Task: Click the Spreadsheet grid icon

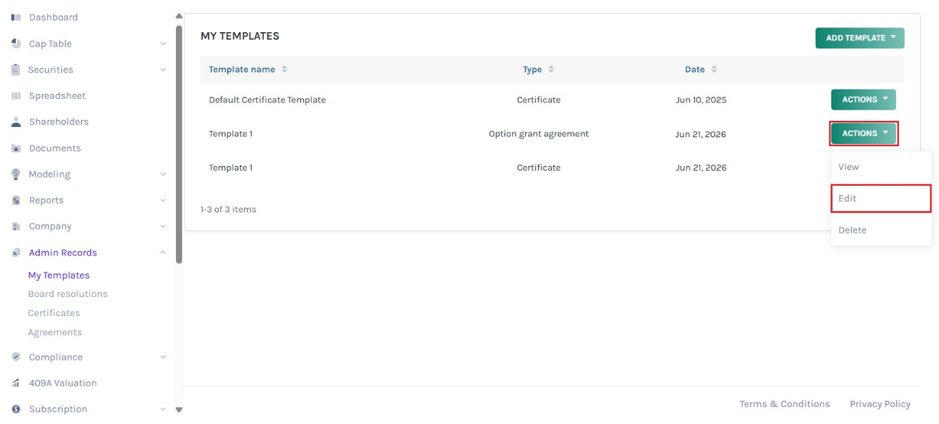Action: [16, 96]
